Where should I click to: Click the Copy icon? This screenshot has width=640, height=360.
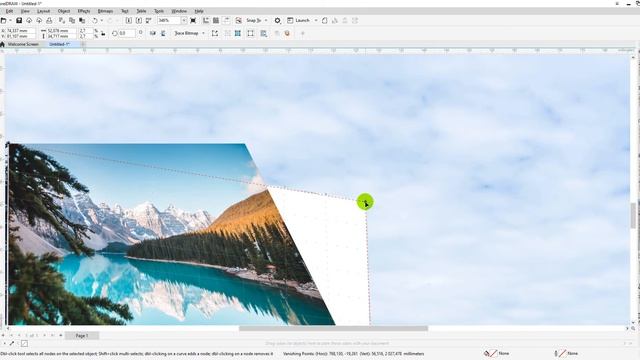72,20
